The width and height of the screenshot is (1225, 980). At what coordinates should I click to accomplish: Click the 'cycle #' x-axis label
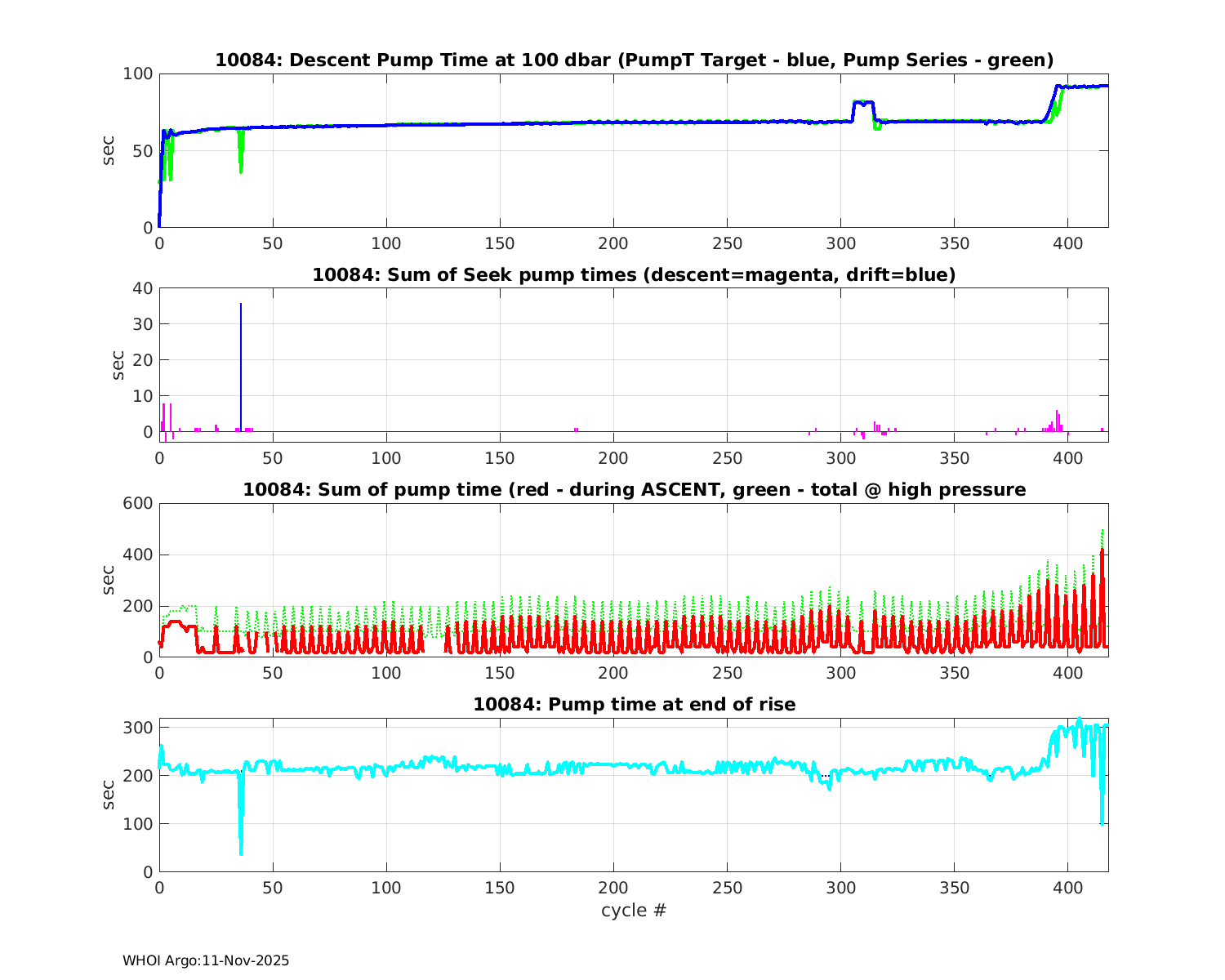634,911
